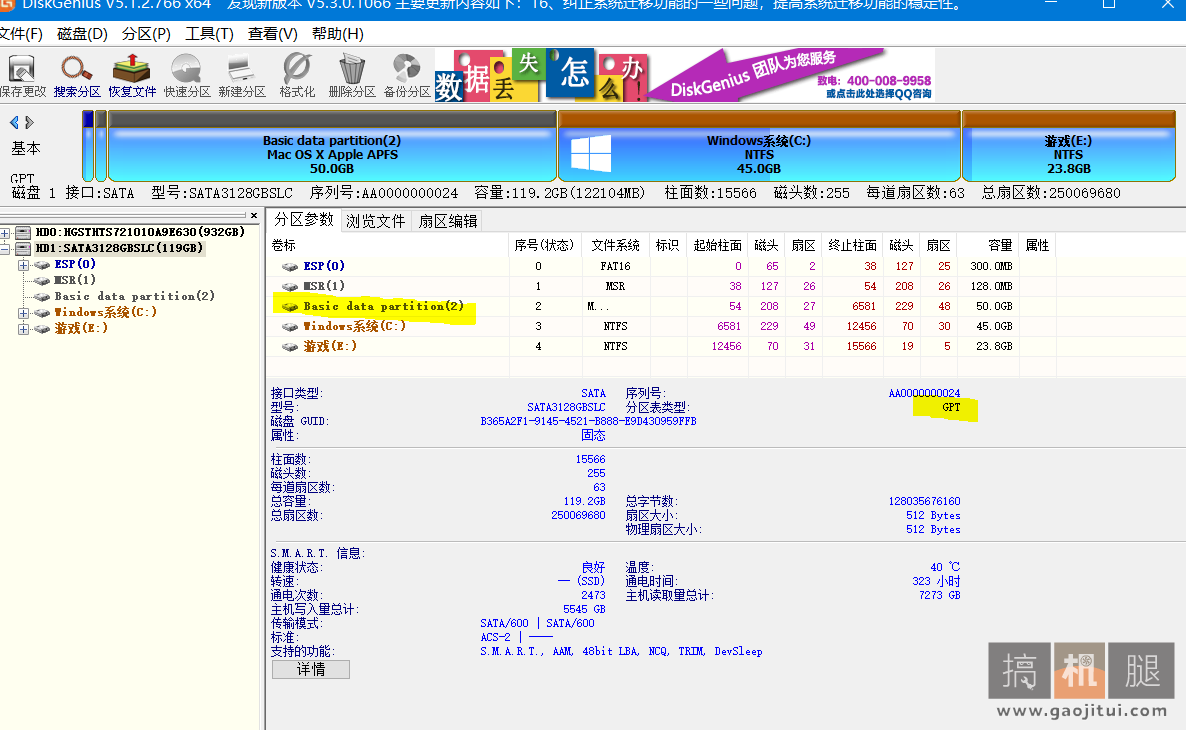Click the 128035676160 total bytes value
This screenshot has width=1186, height=730.
924,502
